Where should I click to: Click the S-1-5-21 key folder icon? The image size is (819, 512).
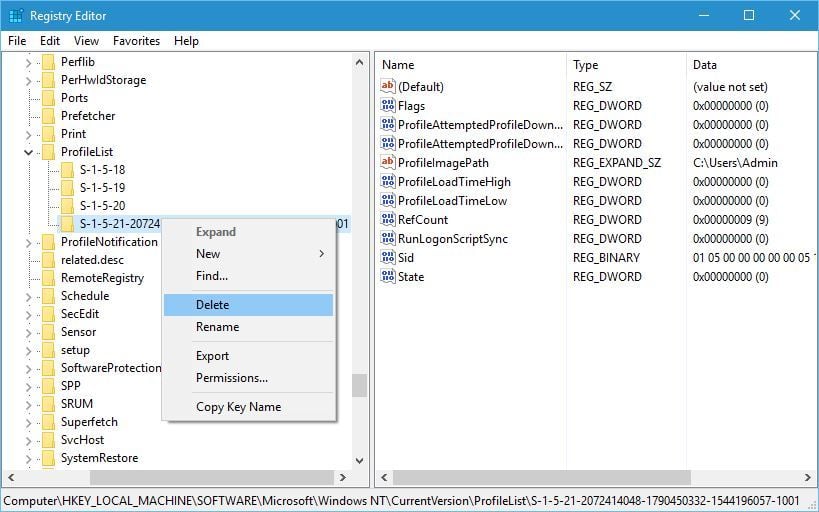coord(67,224)
